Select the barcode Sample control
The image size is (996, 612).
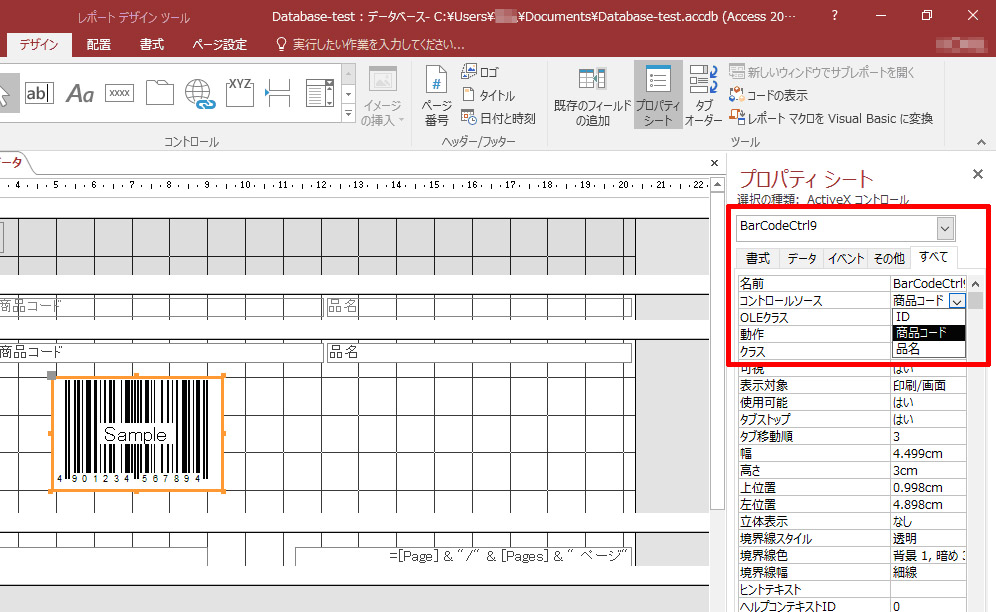(x=137, y=434)
